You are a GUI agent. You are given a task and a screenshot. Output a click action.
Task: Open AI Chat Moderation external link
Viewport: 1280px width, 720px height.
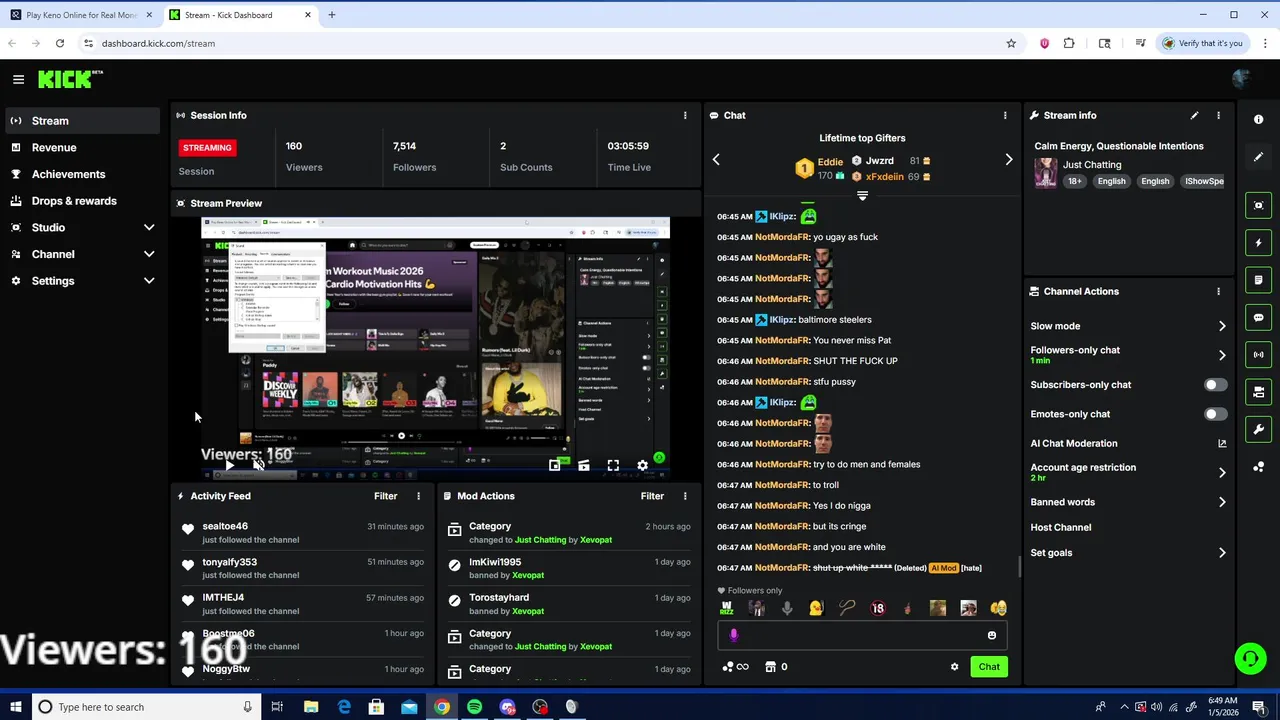click(1222, 444)
